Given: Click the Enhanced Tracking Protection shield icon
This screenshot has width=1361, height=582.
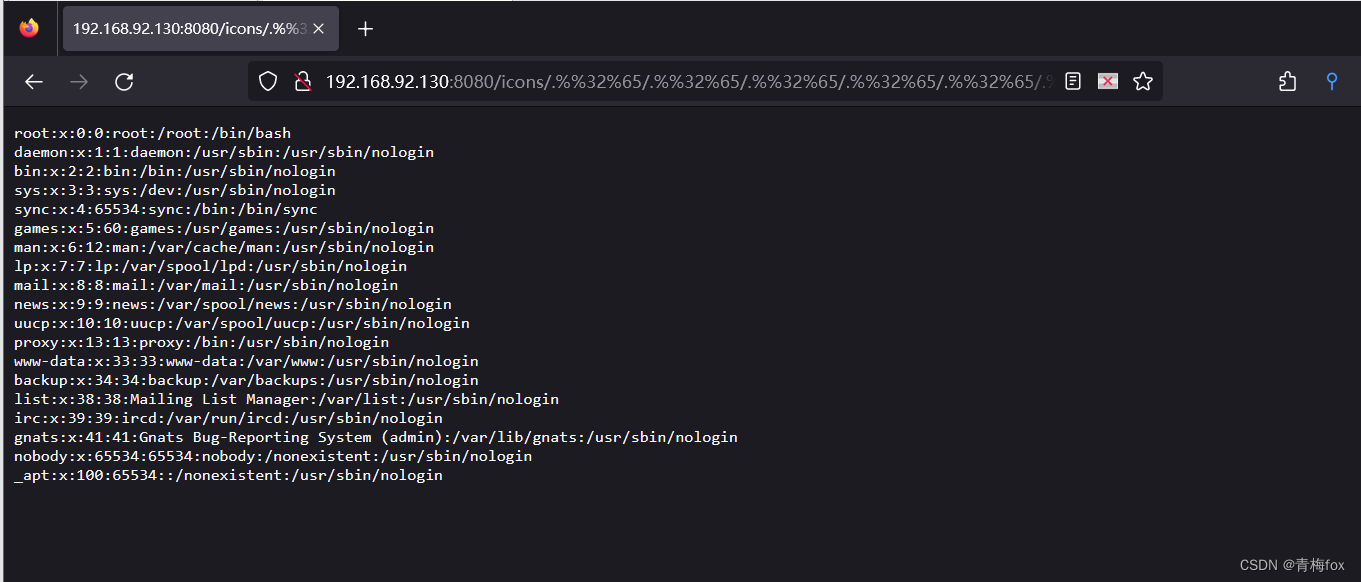Looking at the screenshot, I should coord(267,81).
